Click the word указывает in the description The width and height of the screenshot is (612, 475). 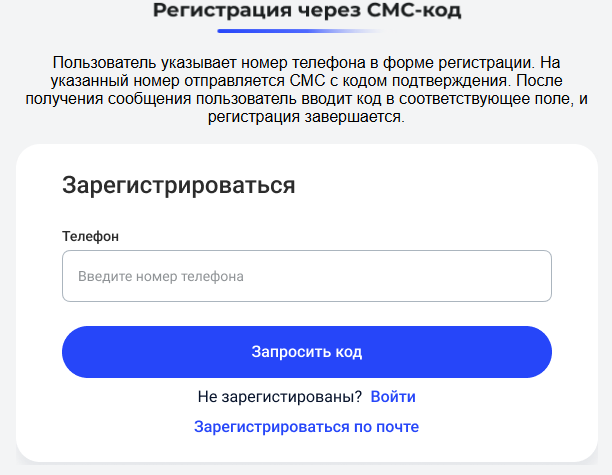(199, 62)
